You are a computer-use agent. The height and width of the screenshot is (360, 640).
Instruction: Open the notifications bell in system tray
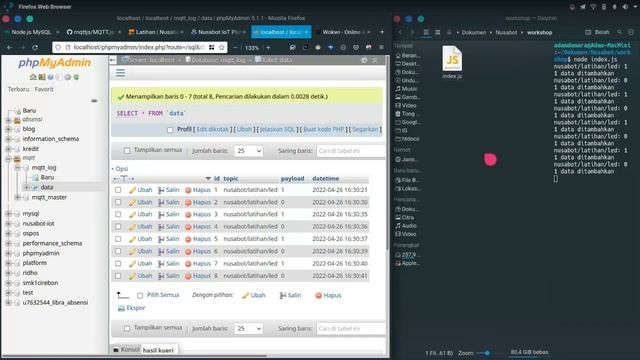(572, 7)
